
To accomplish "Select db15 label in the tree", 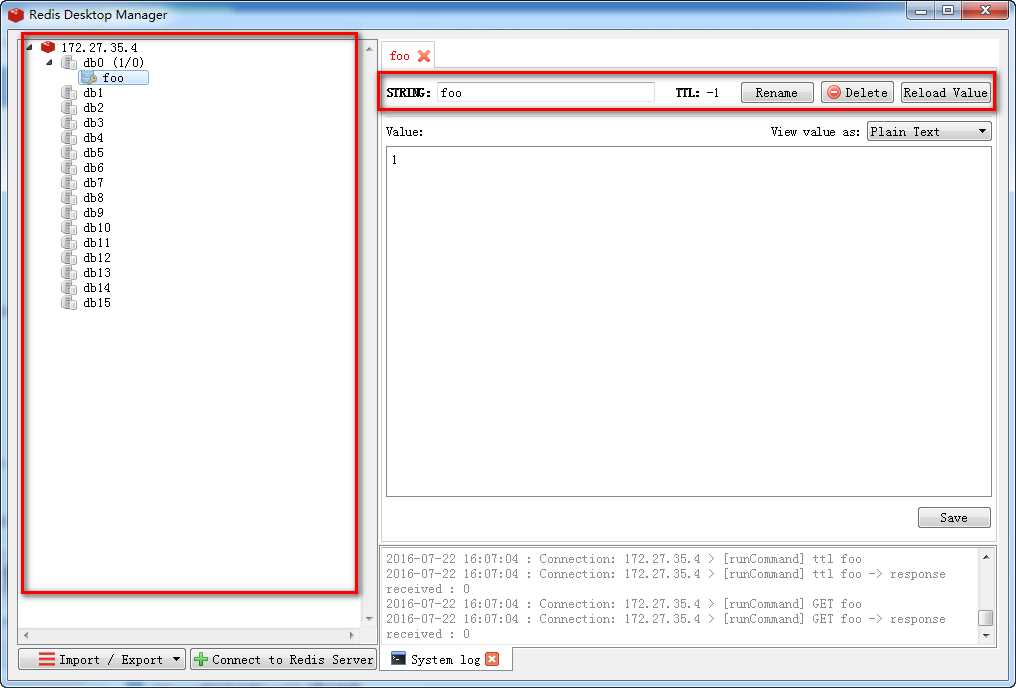I will point(97,303).
